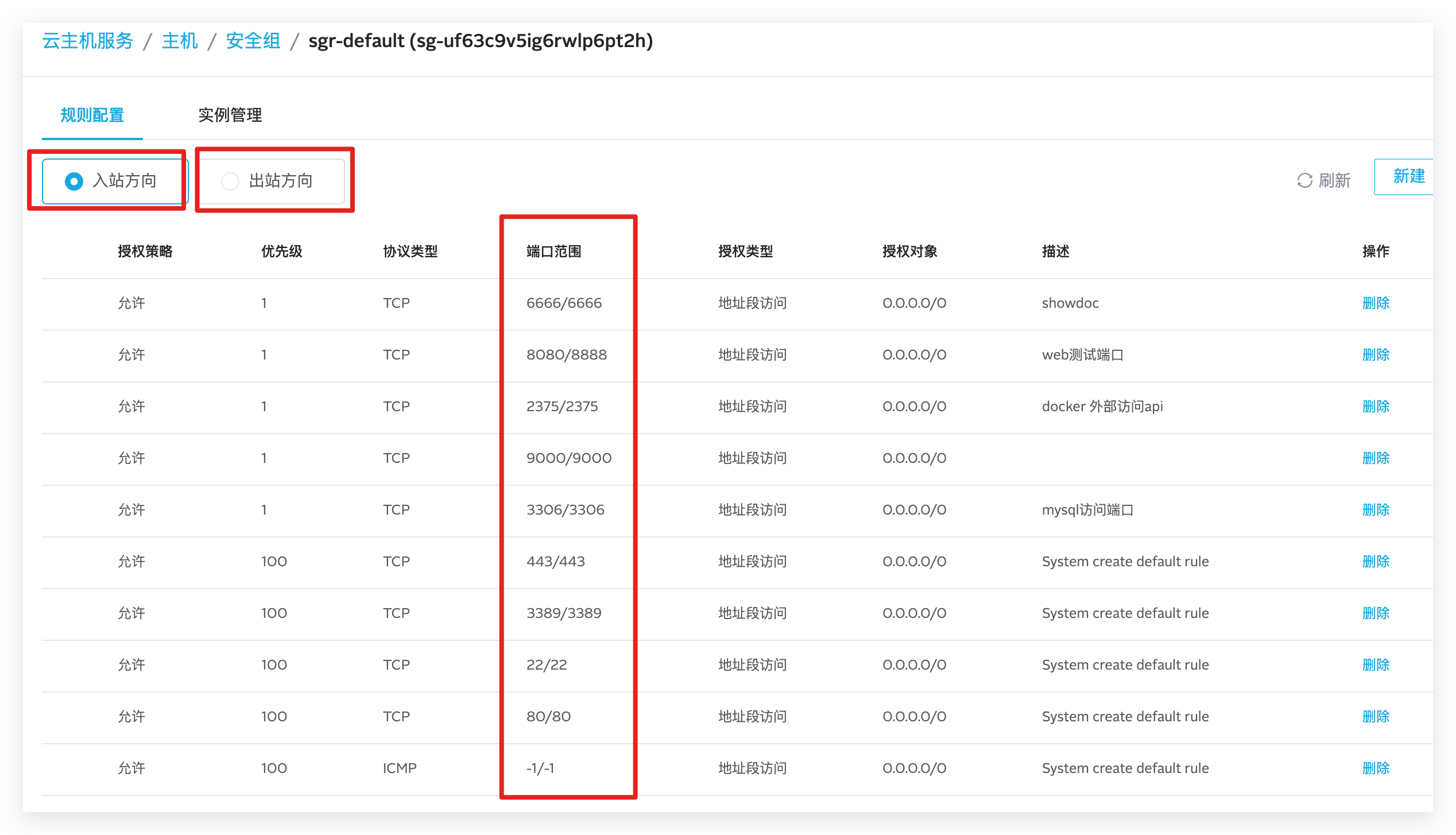Delete the 9000/9000 port rule
Image resolution: width=1456 pixels, height=835 pixels.
[1375, 458]
